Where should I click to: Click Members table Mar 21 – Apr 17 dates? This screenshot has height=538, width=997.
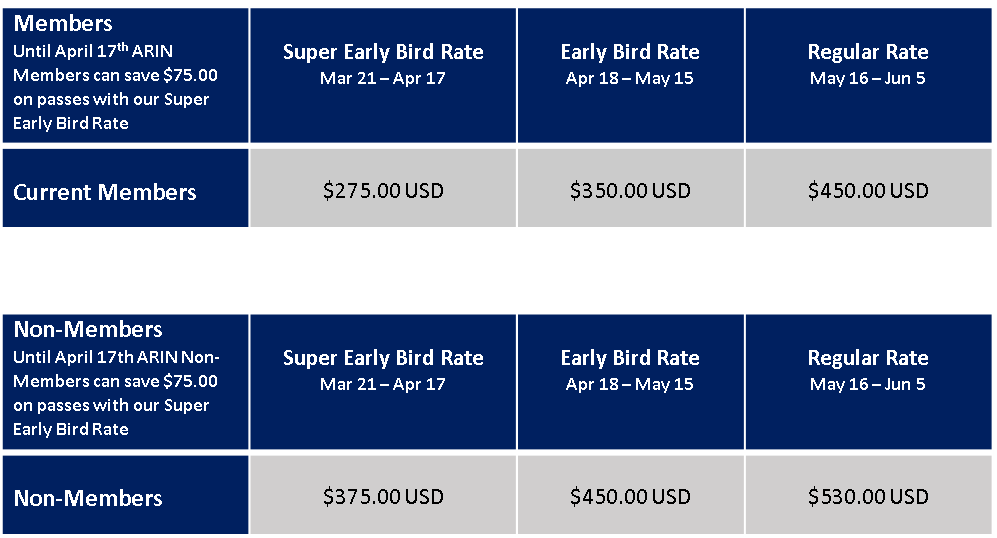tap(383, 78)
